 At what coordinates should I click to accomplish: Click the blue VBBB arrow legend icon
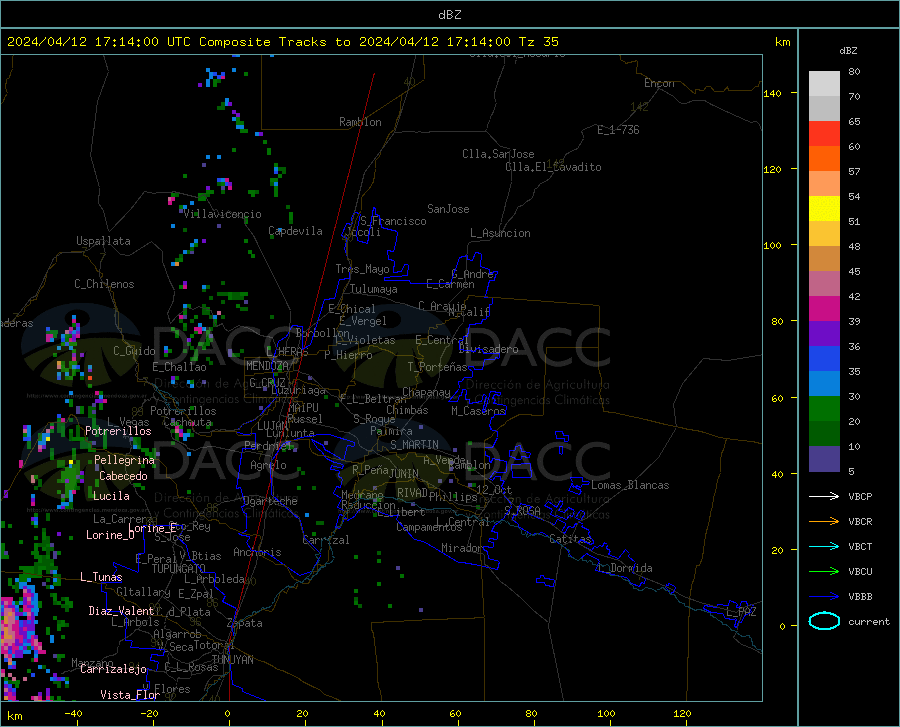click(824, 596)
